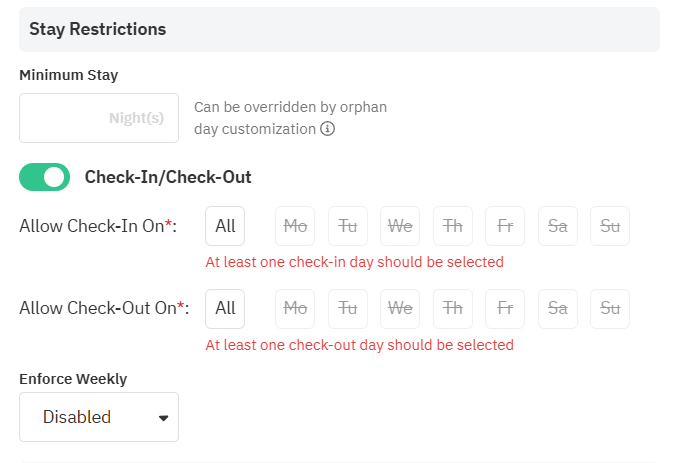The image size is (682, 463).
Task: Enable Thursday as a check-in day
Action: (x=453, y=226)
